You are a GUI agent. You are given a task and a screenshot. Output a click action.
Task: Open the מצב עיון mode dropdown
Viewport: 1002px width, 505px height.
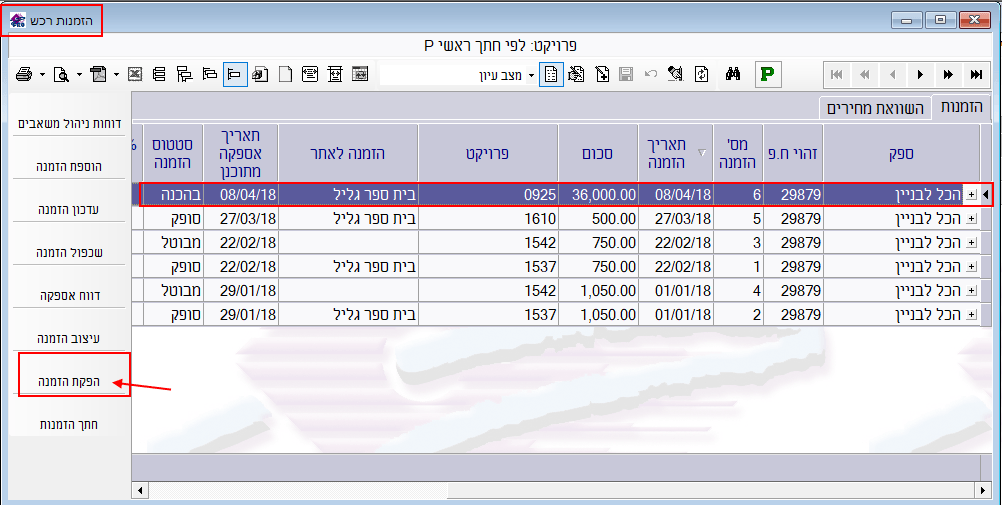pyautogui.click(x=531, y=74)
